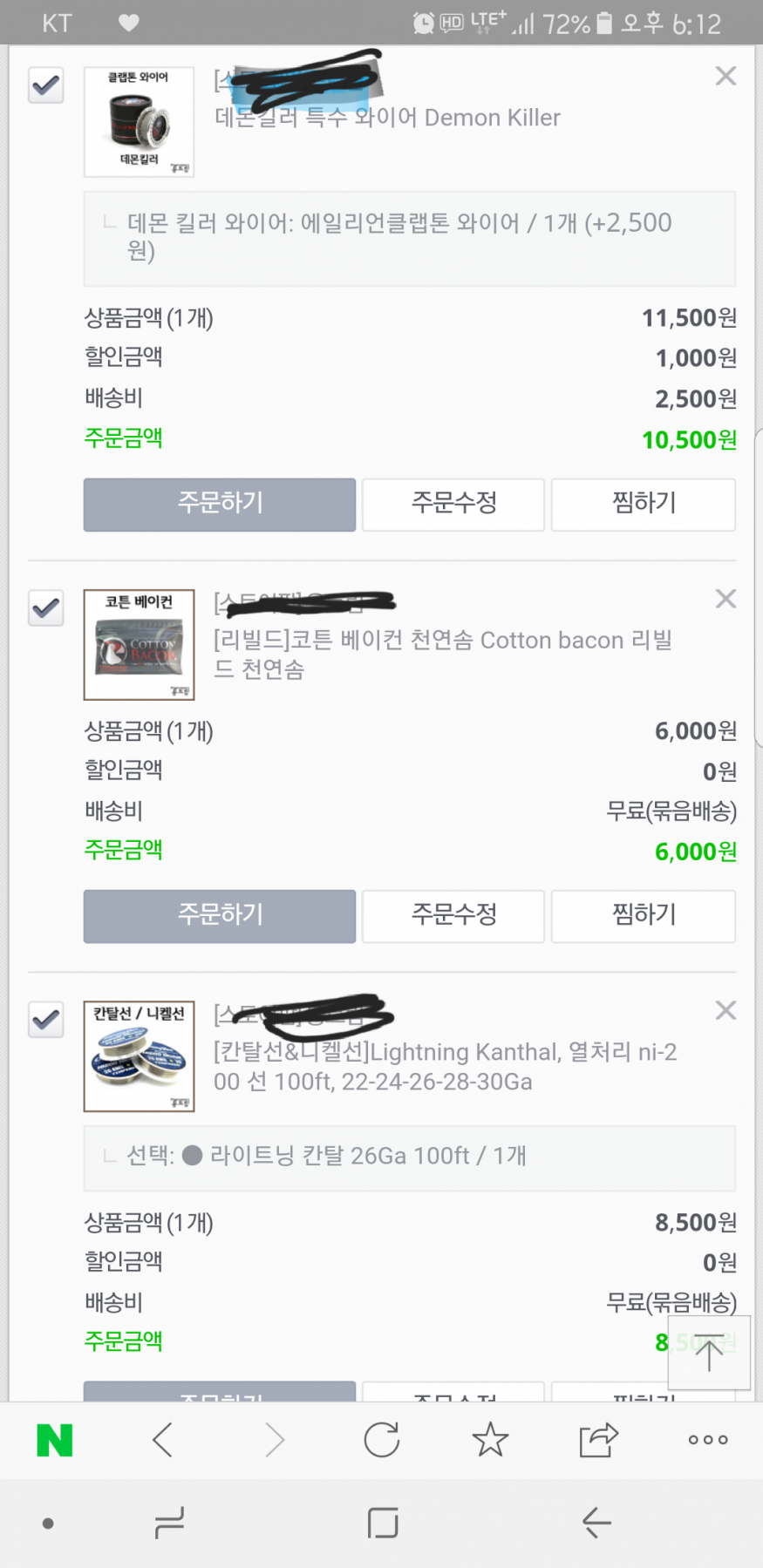Viewport: 763px width, 1568px height.
Task: Bookmark the page with the star icon
Action: [490, 1441]
